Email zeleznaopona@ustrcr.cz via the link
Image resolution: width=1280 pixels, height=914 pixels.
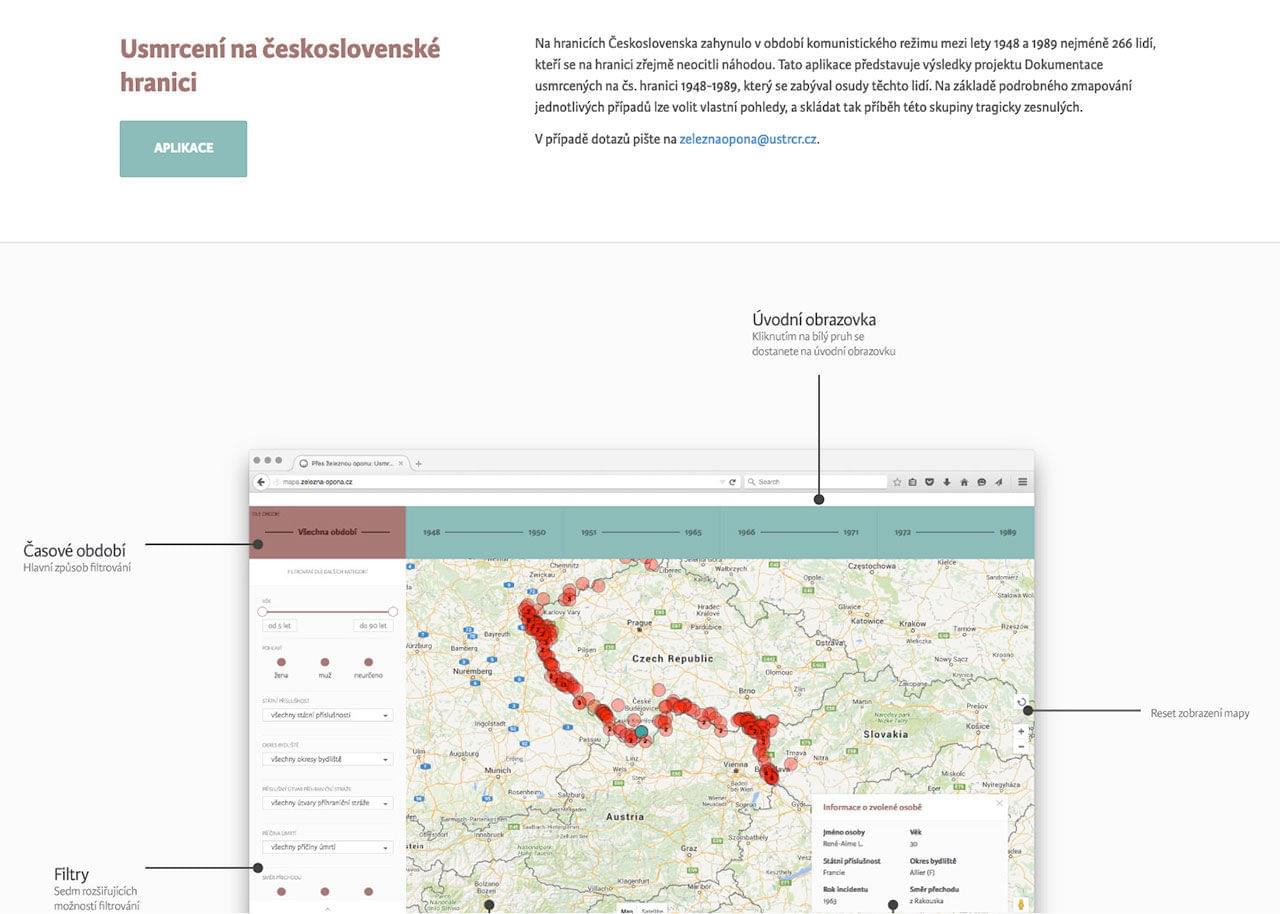point(748,139)
